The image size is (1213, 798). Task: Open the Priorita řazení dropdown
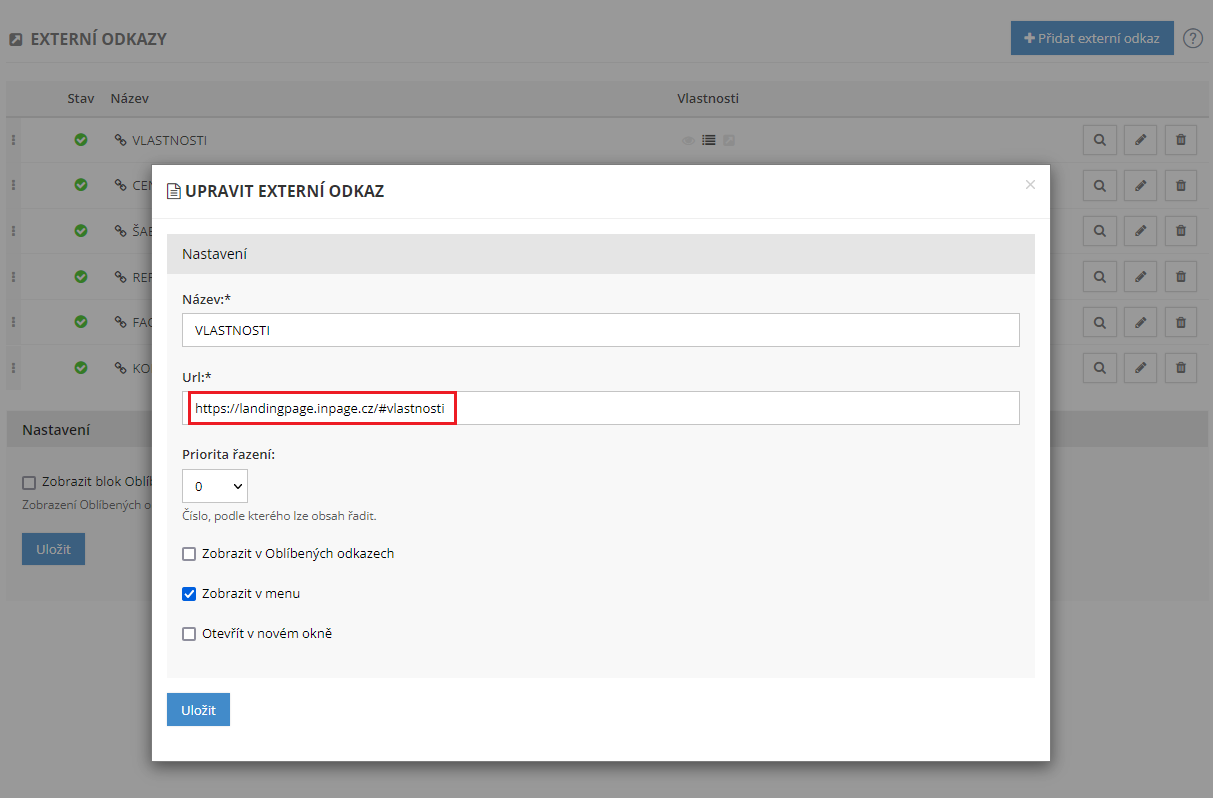(215, 486)
